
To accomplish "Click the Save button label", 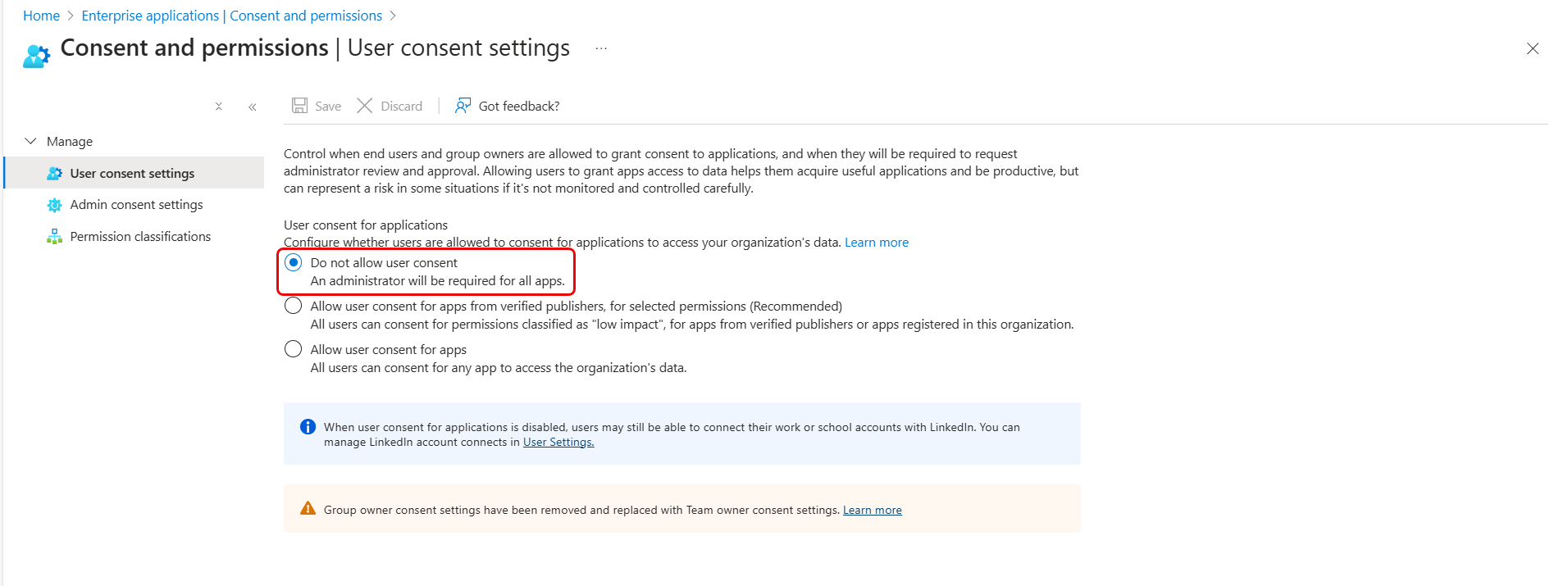I will [328, 107].
